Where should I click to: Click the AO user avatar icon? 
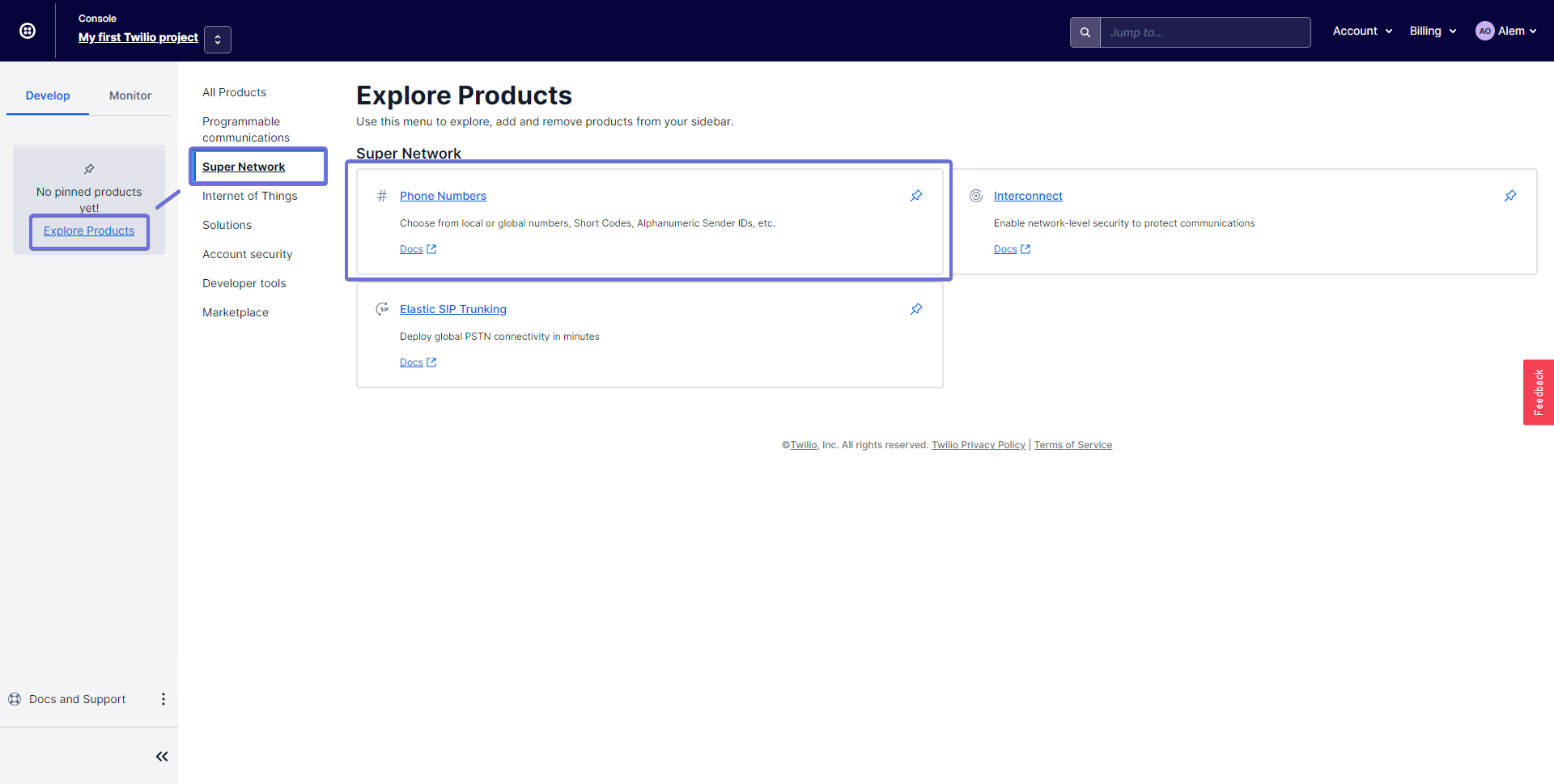[1485, 31]
